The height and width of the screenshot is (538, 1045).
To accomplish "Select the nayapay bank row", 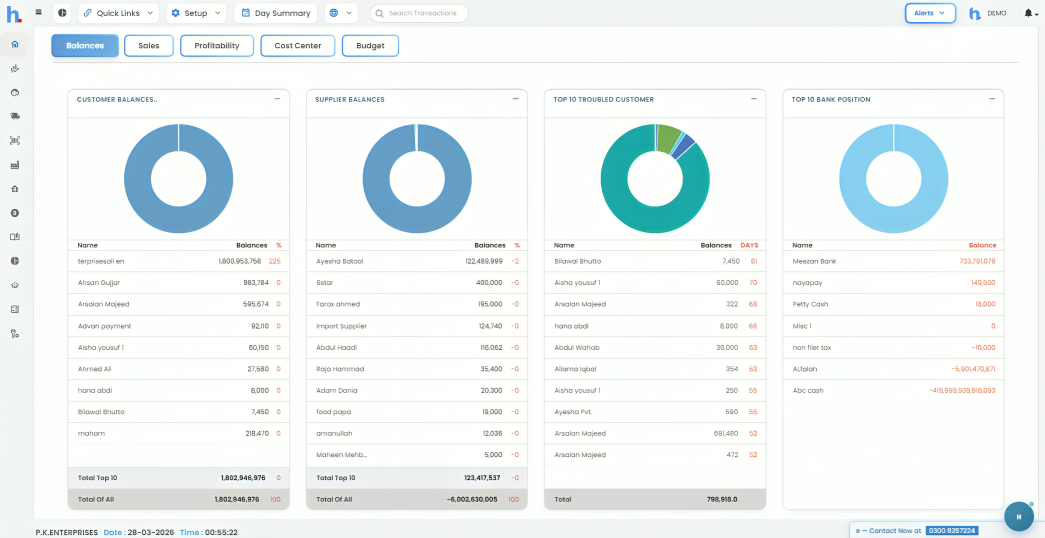I will tap(894, 283).
